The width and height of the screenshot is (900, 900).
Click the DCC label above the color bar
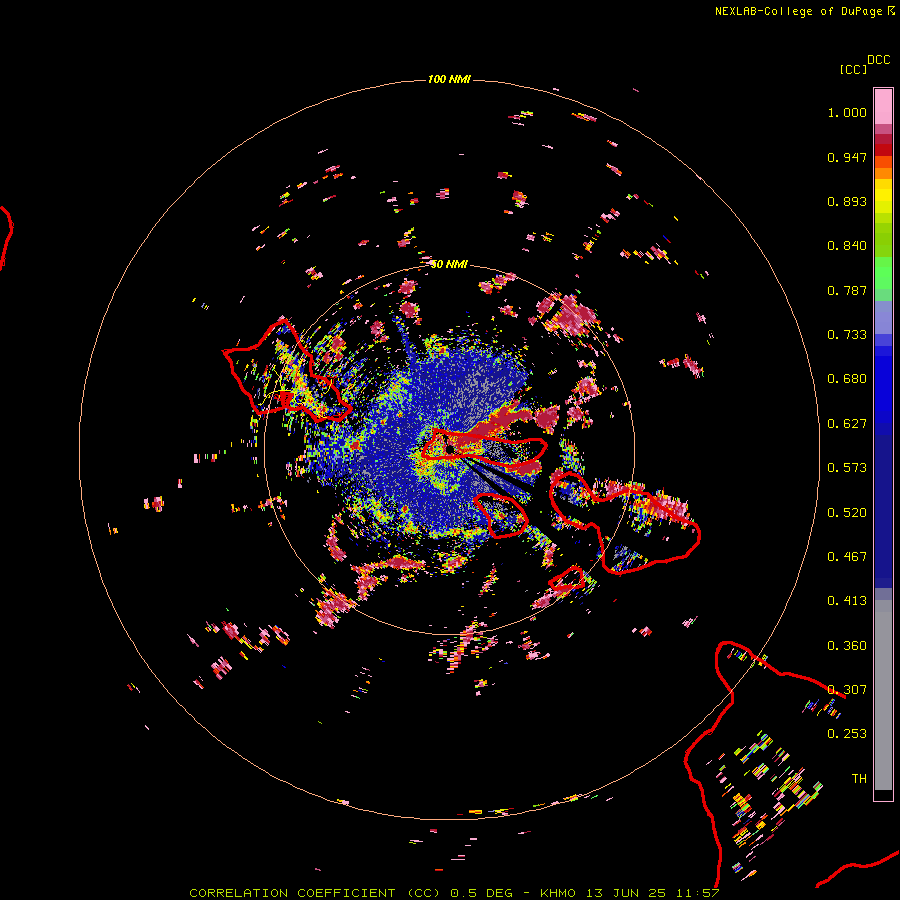[x=878, y=60]
